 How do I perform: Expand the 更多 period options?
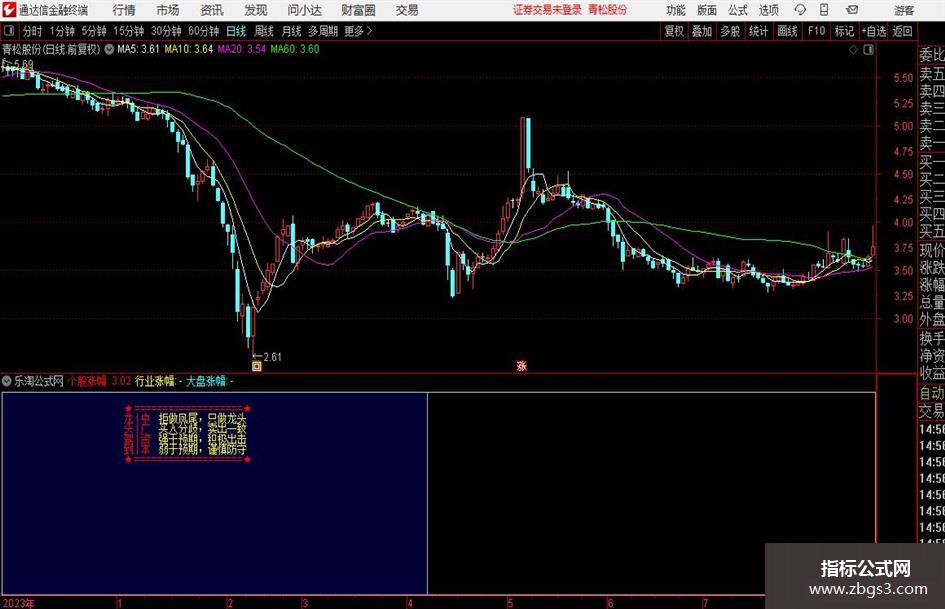[358, 31]
